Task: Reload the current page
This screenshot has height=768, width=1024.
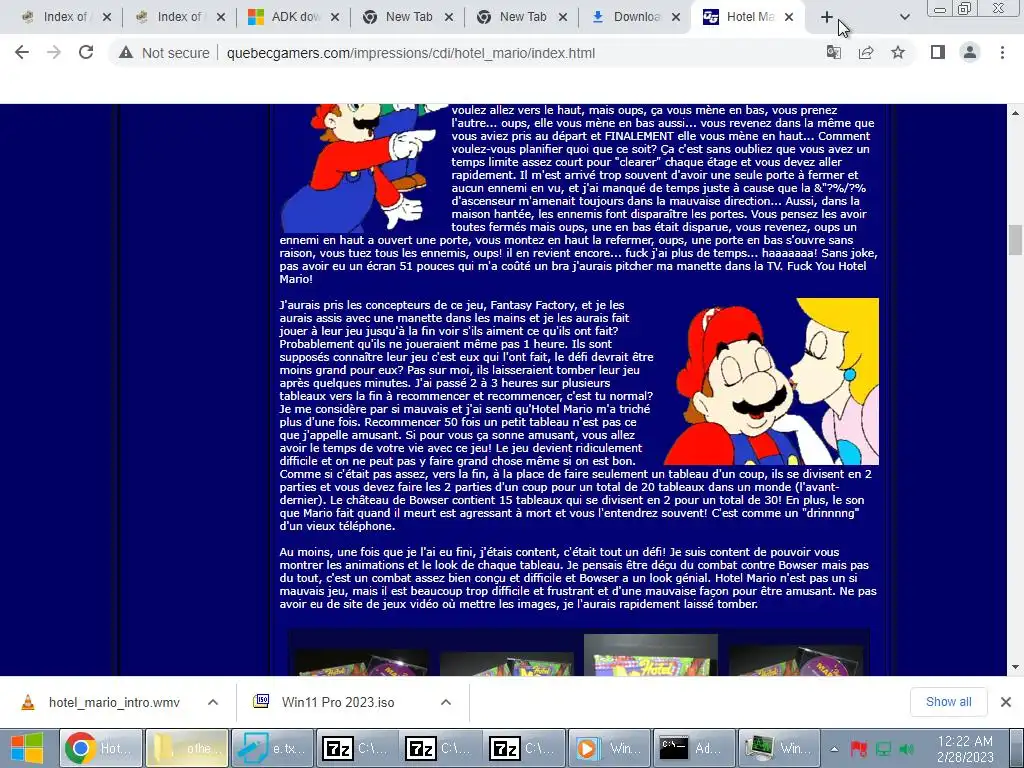Action: (86, 52)
